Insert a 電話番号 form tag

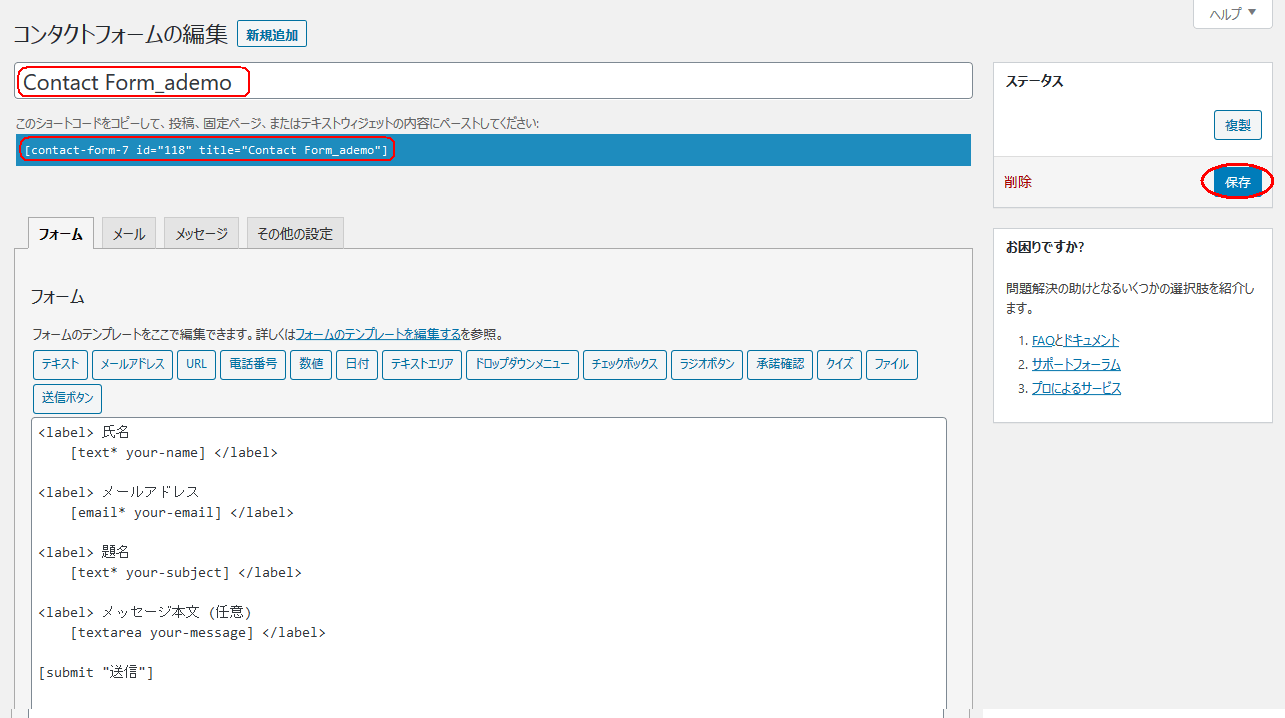tap(253, 364)
